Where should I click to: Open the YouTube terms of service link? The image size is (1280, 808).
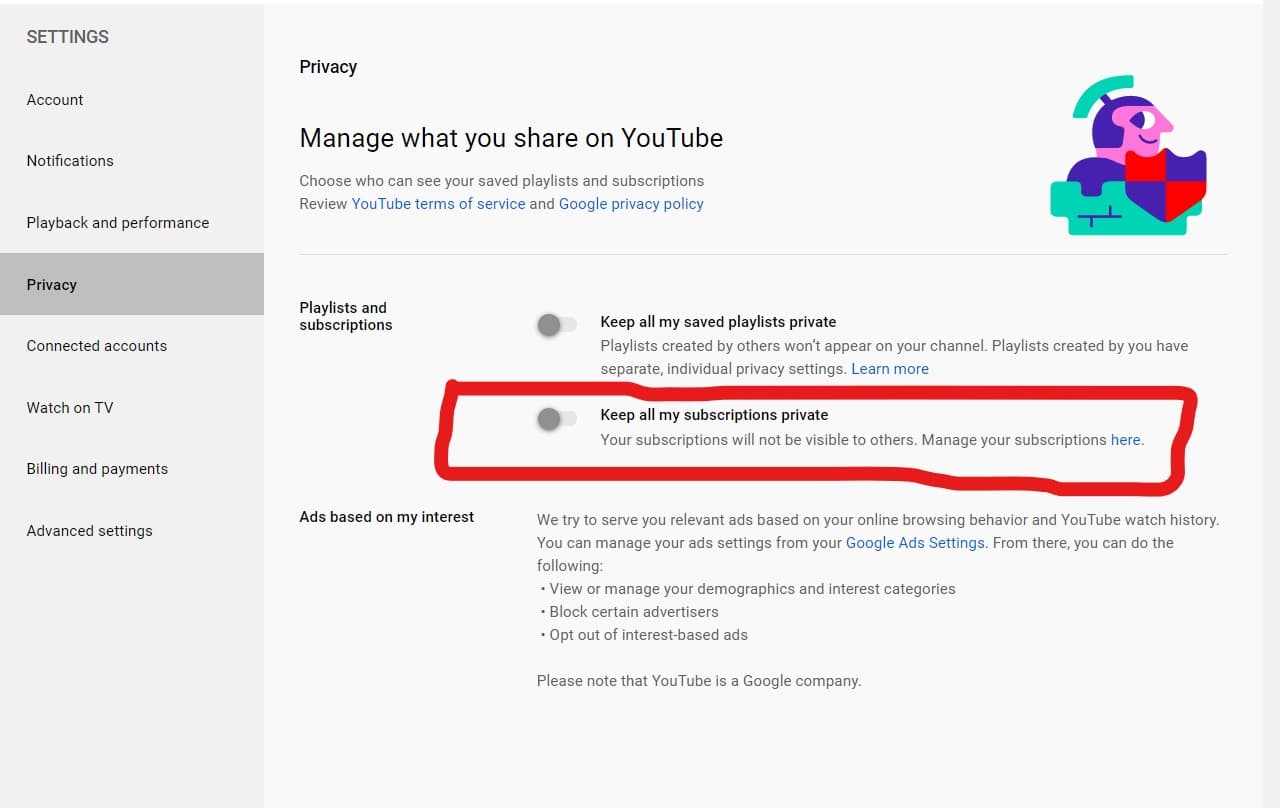438,203
